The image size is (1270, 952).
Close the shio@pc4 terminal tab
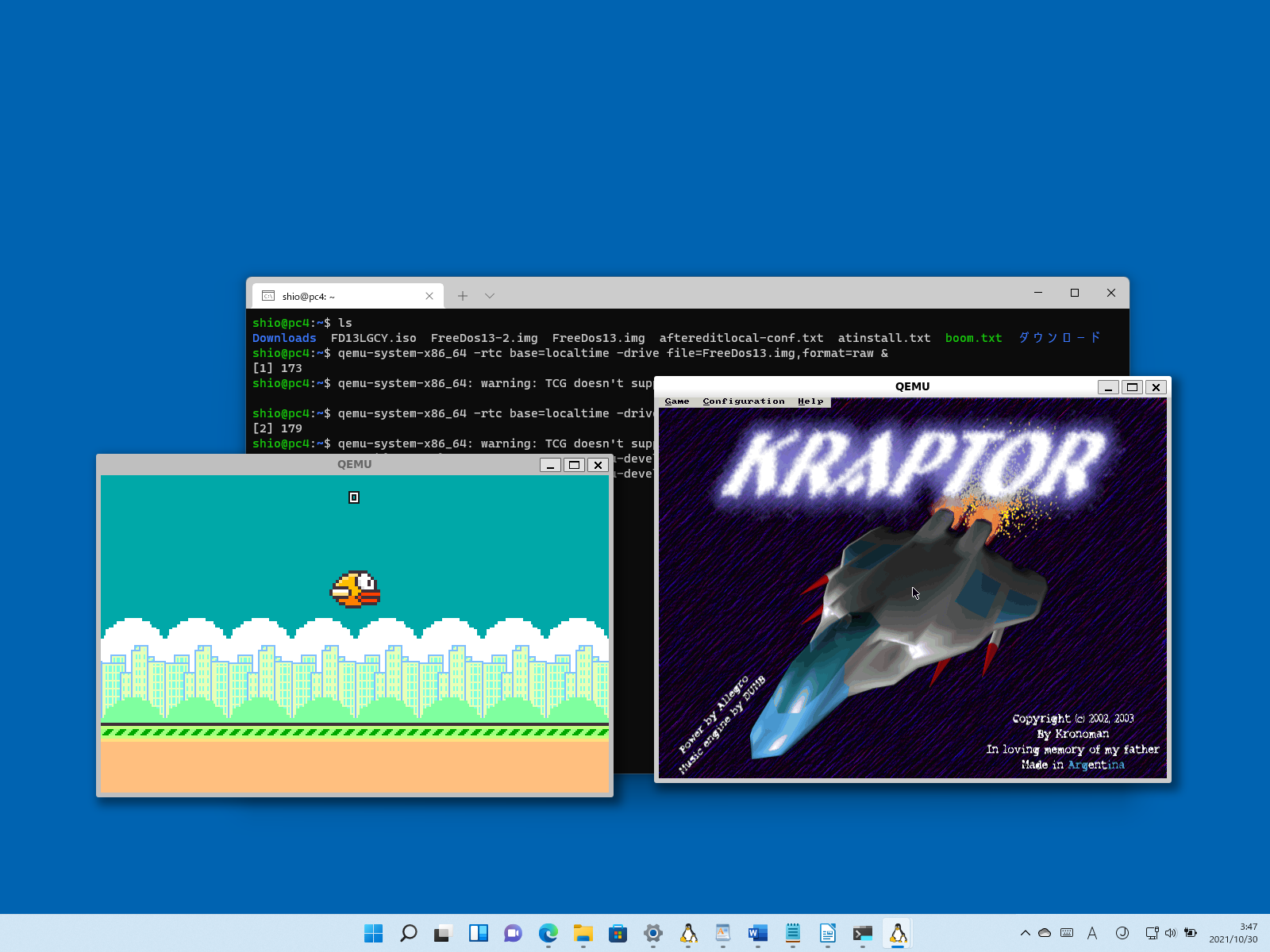click(x=429, y=296)
